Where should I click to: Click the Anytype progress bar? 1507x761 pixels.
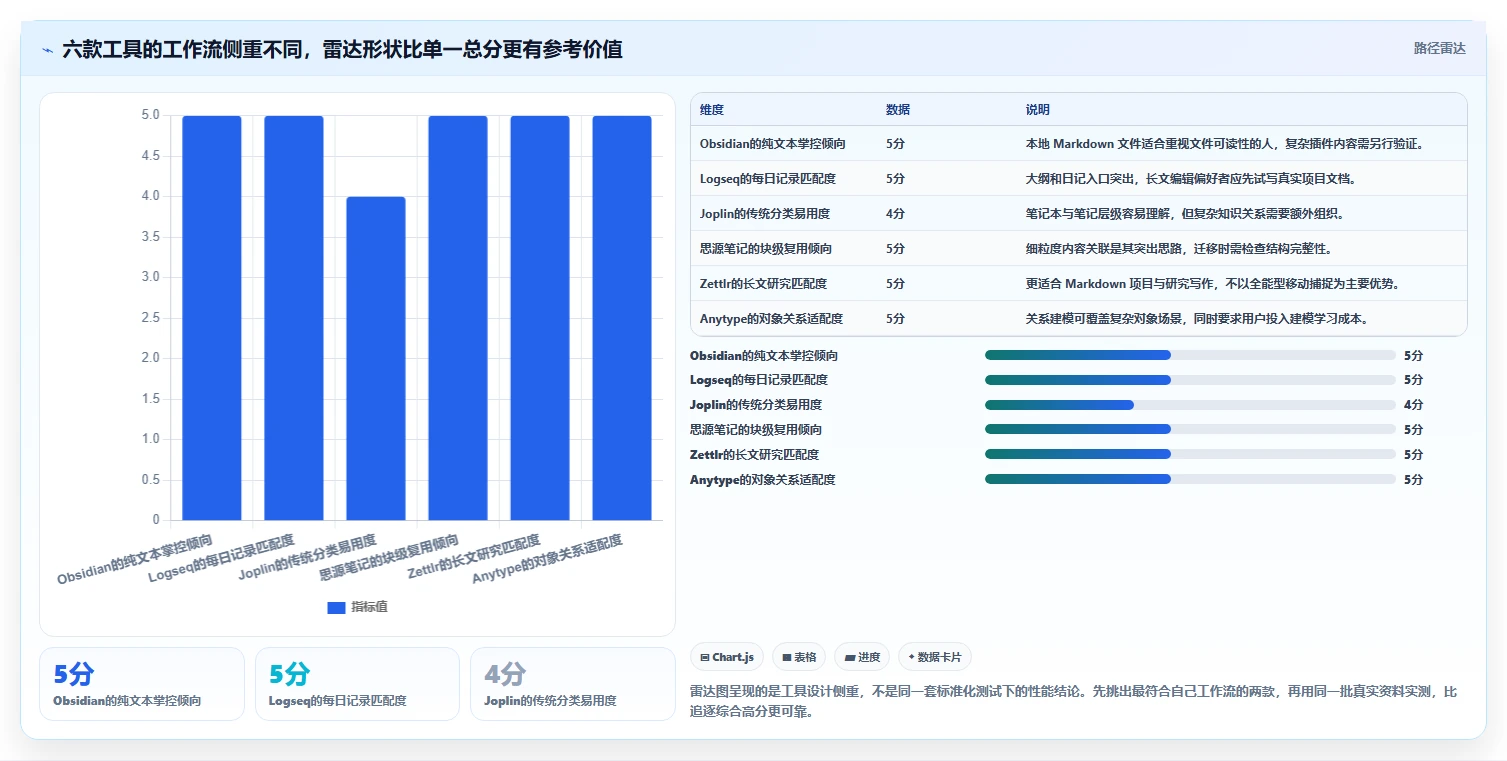click(x=1190, y=480)
